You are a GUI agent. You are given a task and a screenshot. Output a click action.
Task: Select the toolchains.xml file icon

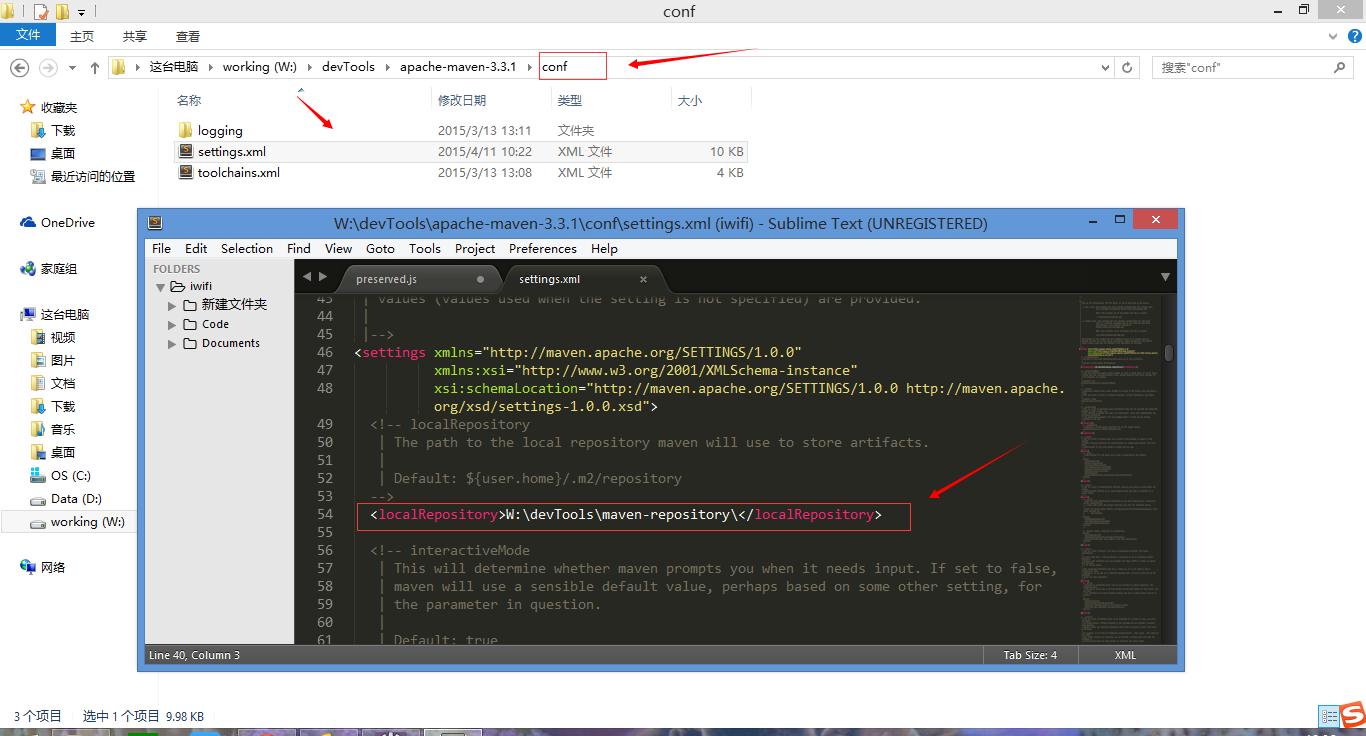pyautogui.click(x=185, y=172)
